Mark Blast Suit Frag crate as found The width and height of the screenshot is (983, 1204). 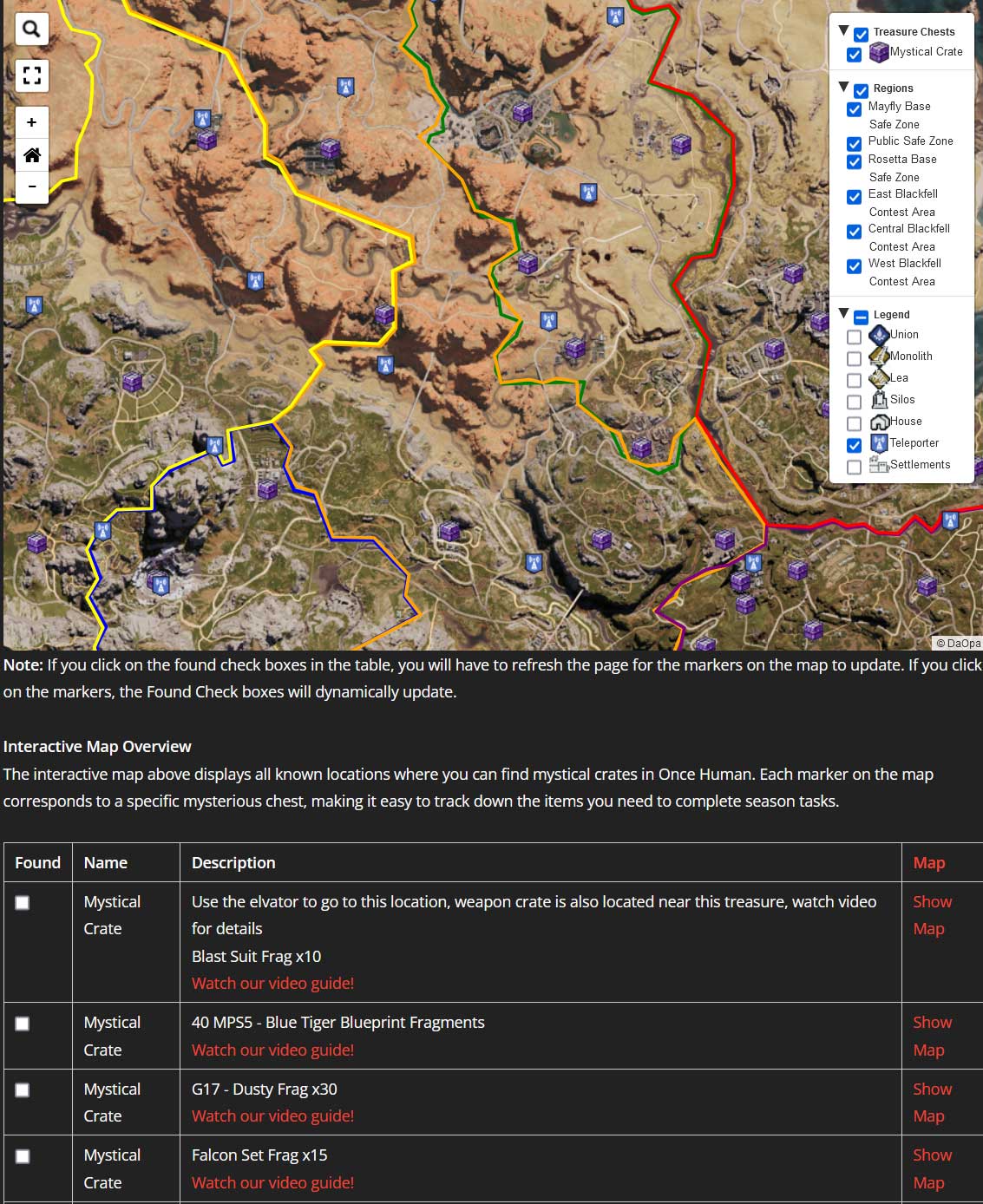(23, 903)
